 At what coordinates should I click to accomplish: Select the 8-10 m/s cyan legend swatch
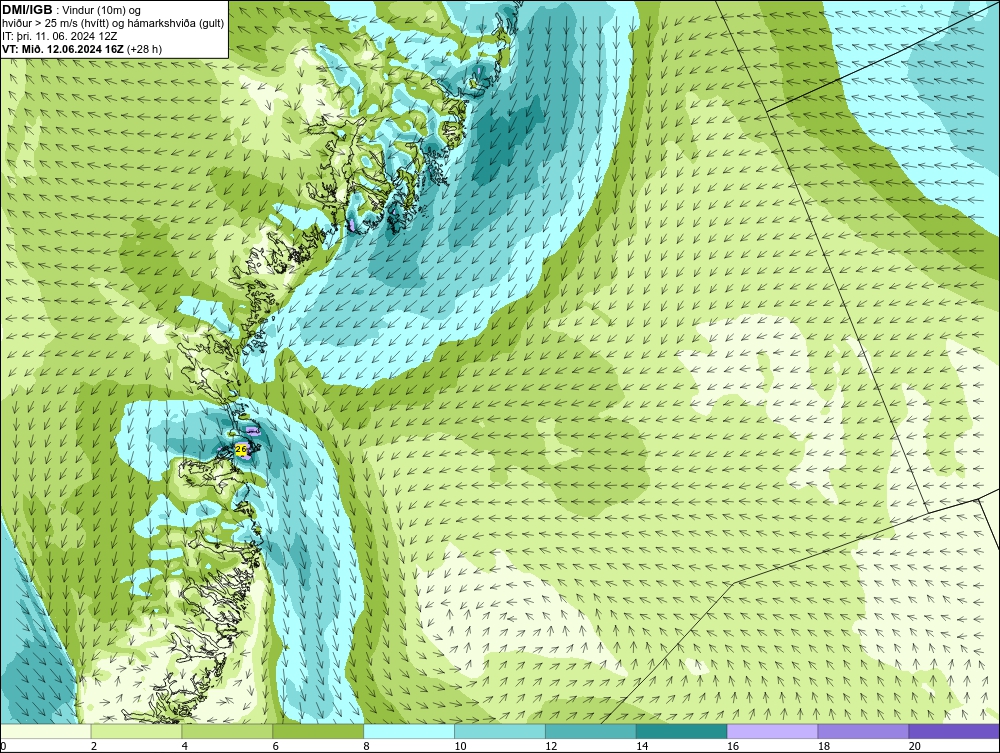tap(409, 731)
